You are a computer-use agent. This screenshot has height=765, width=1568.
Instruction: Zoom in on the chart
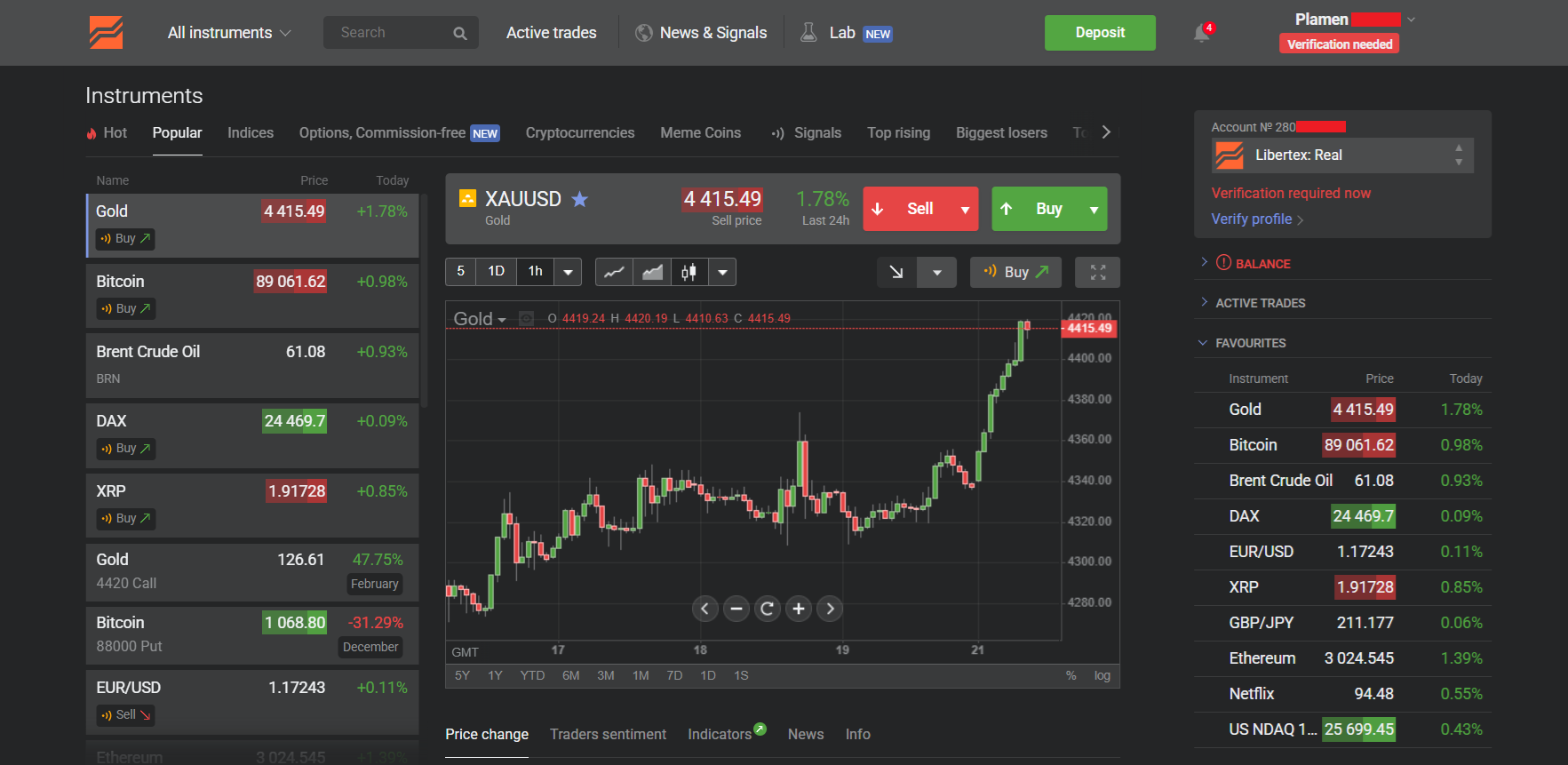(x=799, y=609)
